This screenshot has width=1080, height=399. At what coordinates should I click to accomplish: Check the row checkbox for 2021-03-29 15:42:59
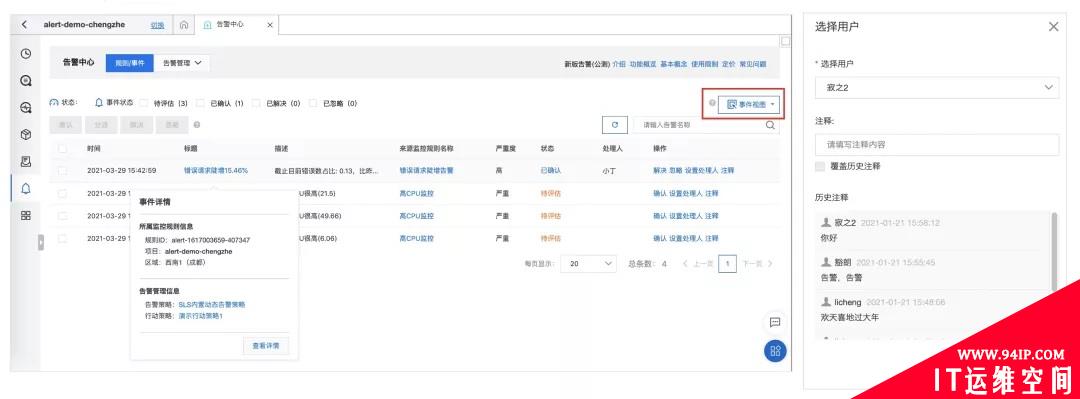tap(63, 170)
